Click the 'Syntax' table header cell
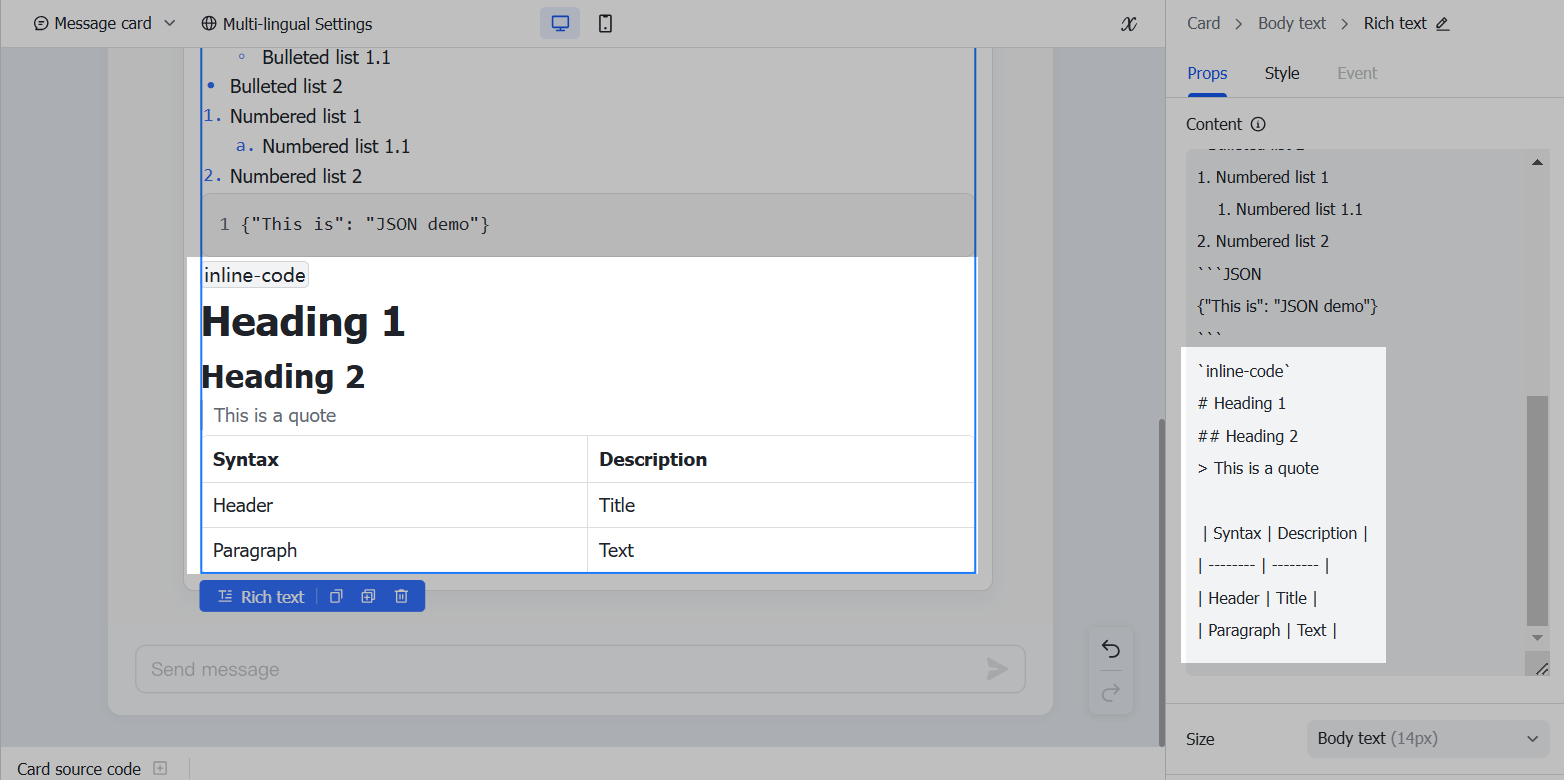The height and width of the screenshot is (780, 1564). [394, 460]
